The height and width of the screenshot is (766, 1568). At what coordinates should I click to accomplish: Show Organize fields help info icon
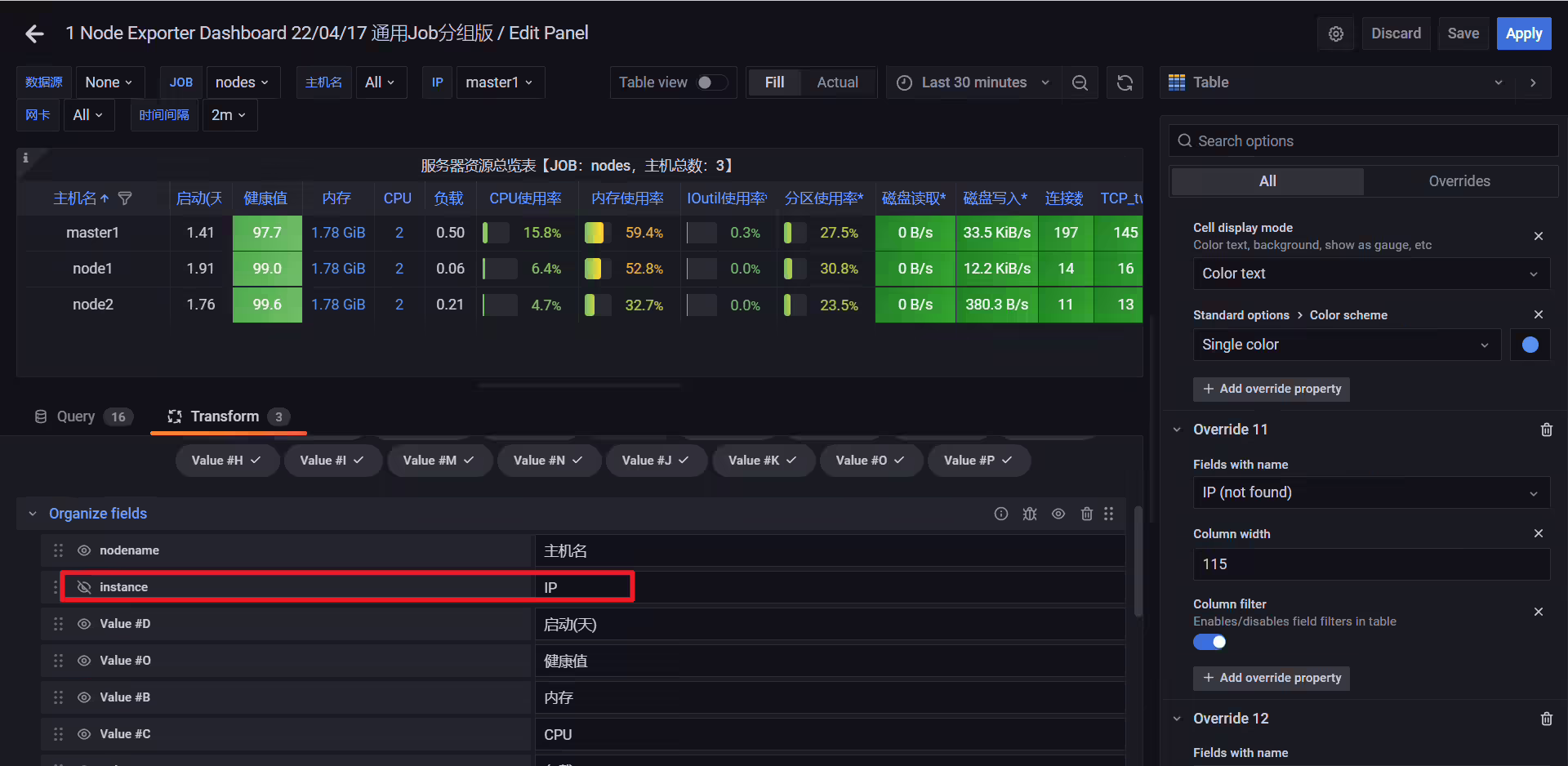pos(1001,514)
